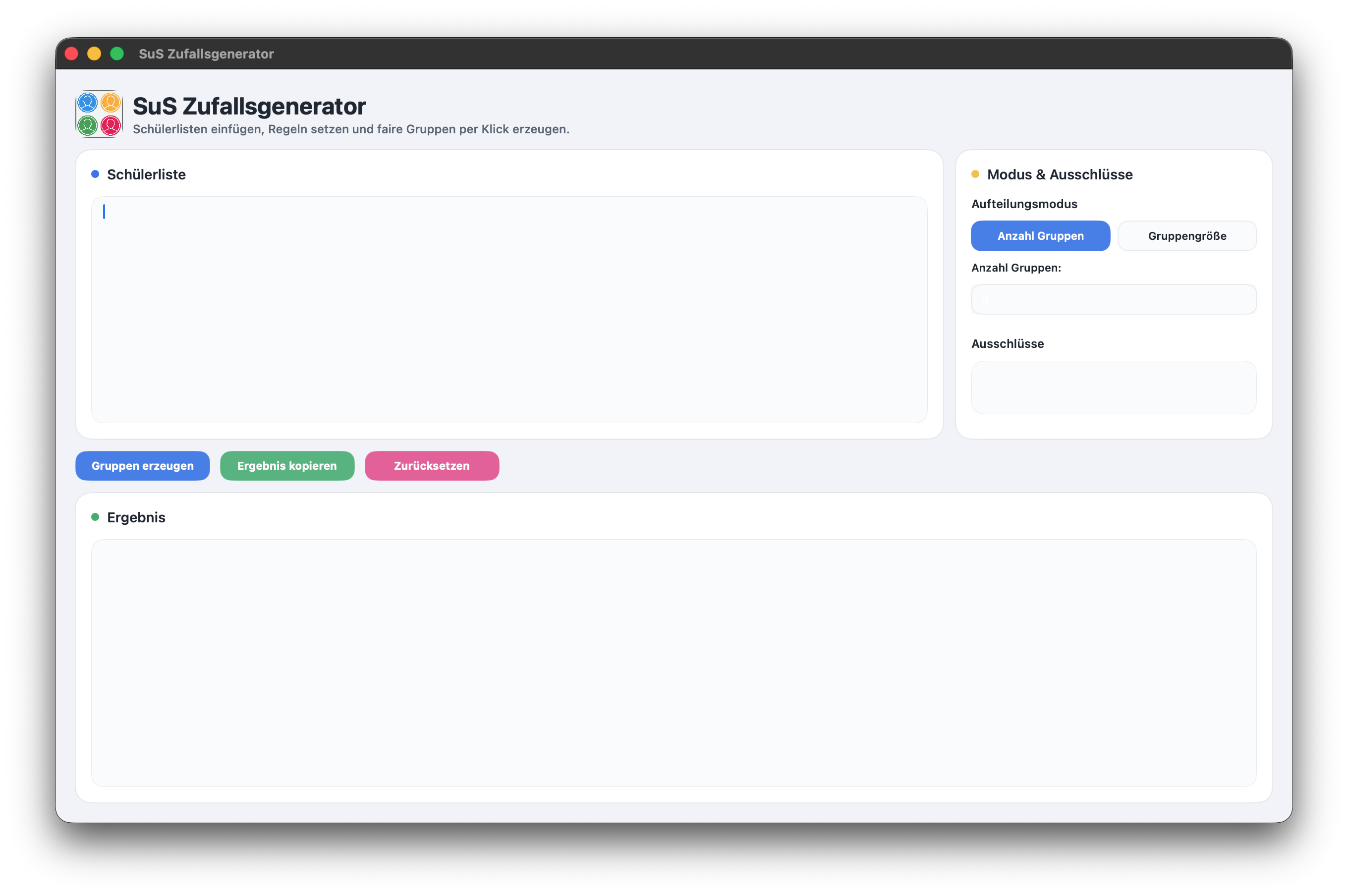Close the window with the red button
The height and width of the screenshot is (896, 1348).
click(x=71, y=54)
